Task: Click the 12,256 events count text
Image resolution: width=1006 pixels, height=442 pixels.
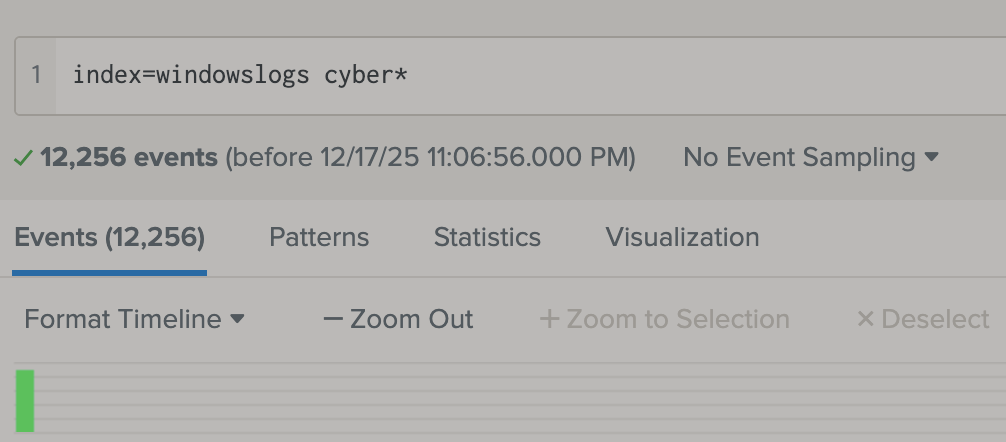Action: (129, 158)
